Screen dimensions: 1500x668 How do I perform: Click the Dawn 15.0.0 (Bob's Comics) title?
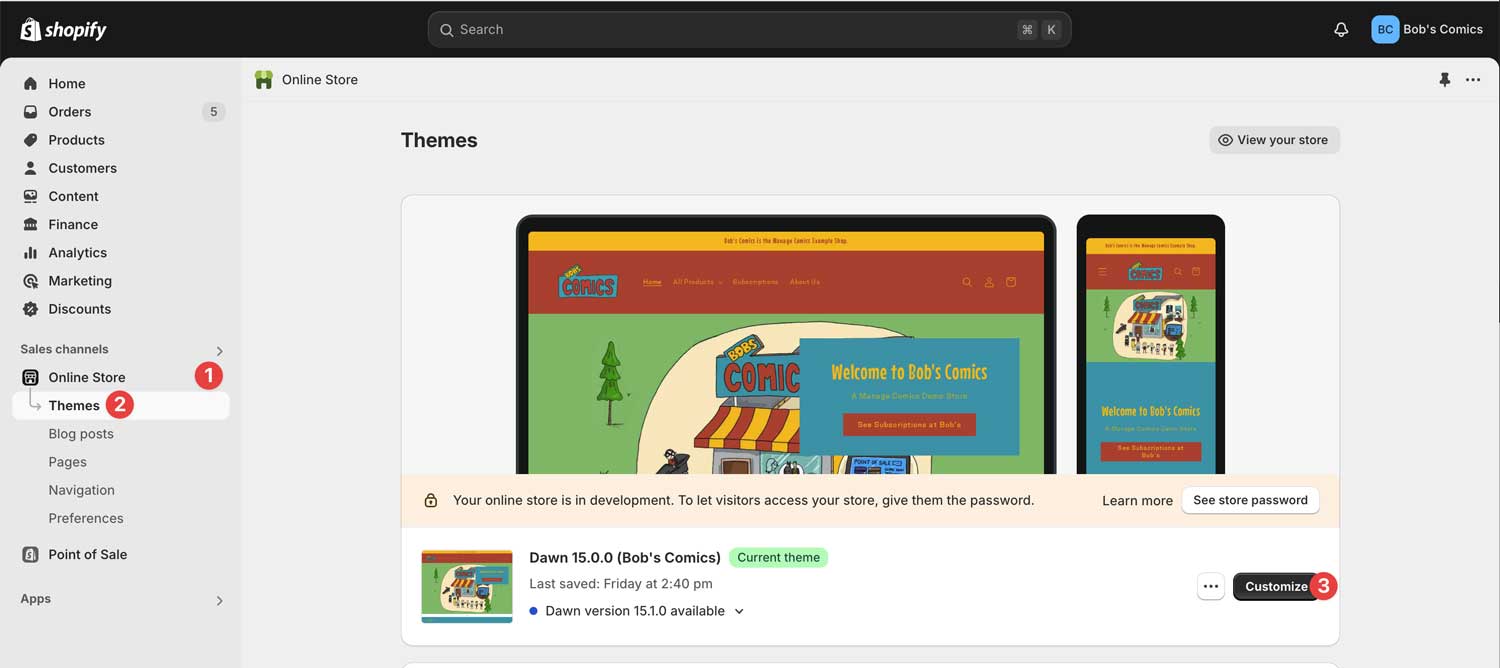pos(625,558)
